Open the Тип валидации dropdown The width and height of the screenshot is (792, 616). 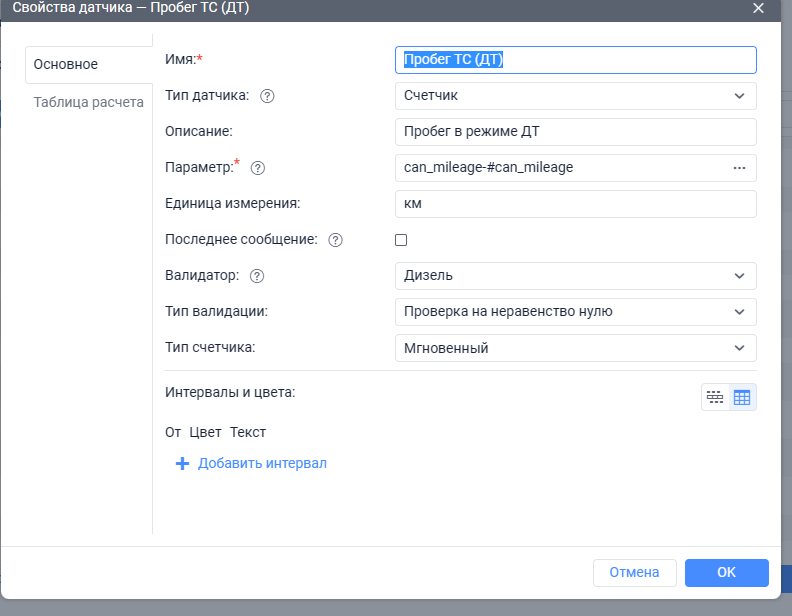pyautogui.click(x=576, y=312)
